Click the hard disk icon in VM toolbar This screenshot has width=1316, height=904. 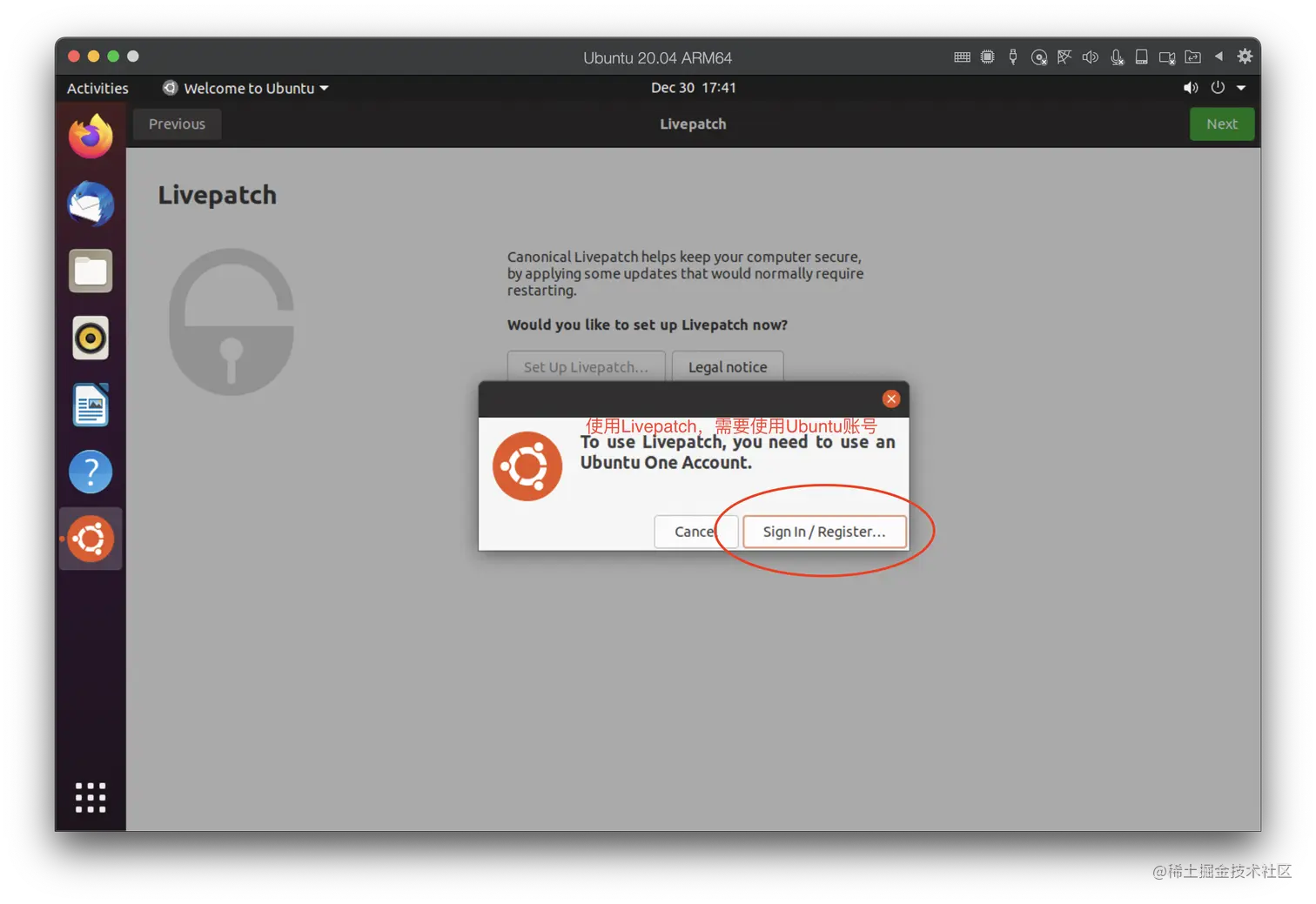pyautogui.click(x=1141, y=57)
